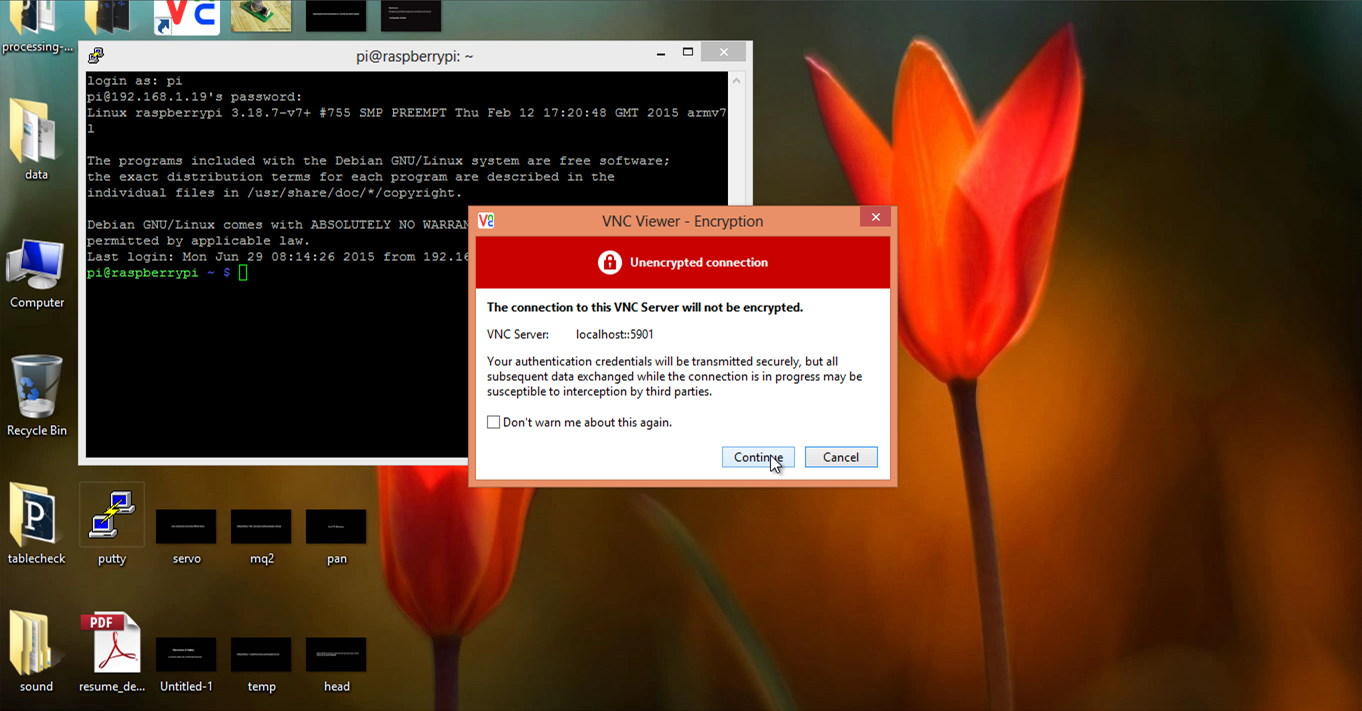Maximize the pi@raspberrypi PuTTY window
This screenshot has width=1362, height=711.
pos(688,52)
